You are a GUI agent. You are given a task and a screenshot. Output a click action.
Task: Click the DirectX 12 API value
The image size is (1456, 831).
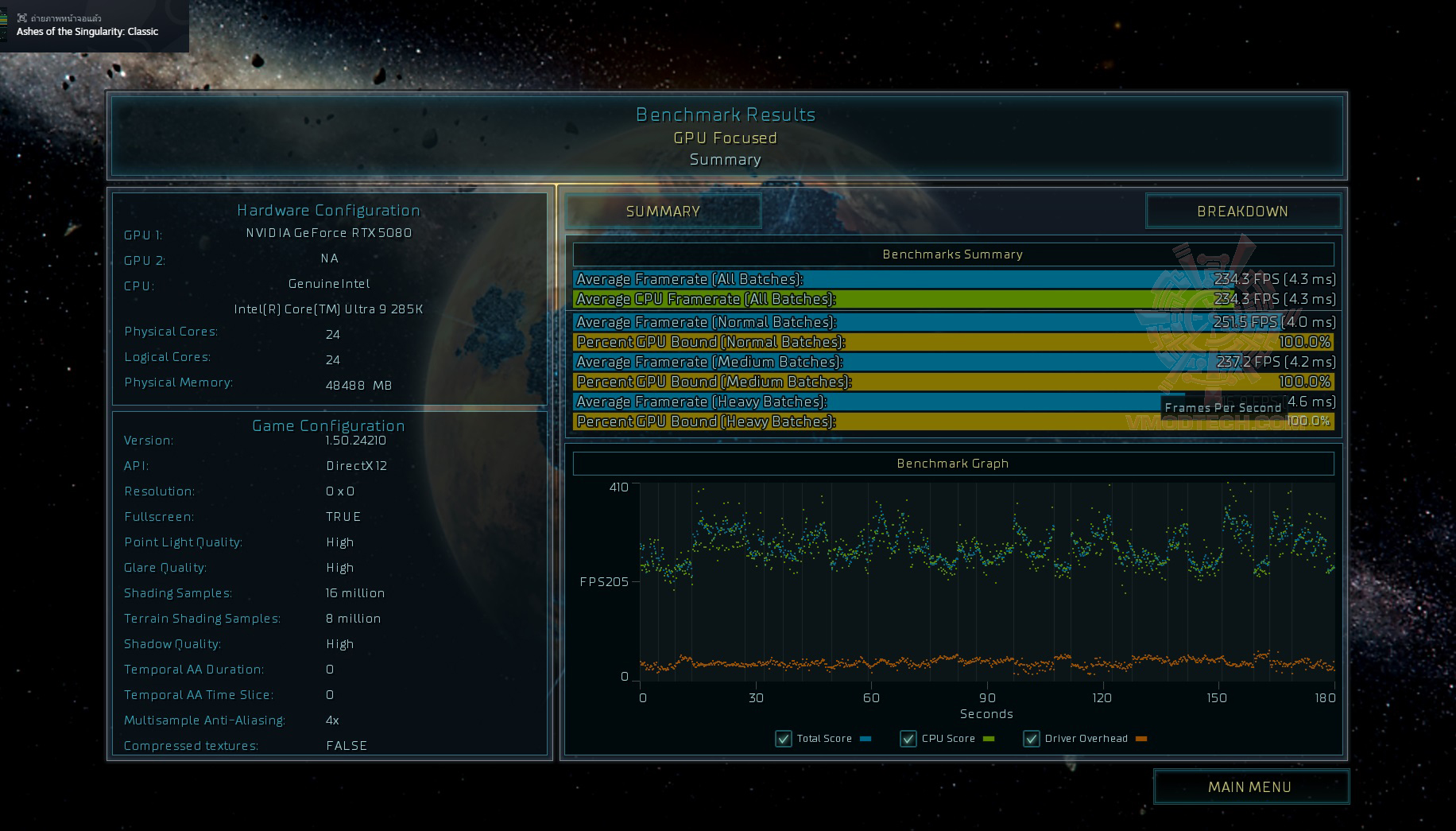coord(357,466)
